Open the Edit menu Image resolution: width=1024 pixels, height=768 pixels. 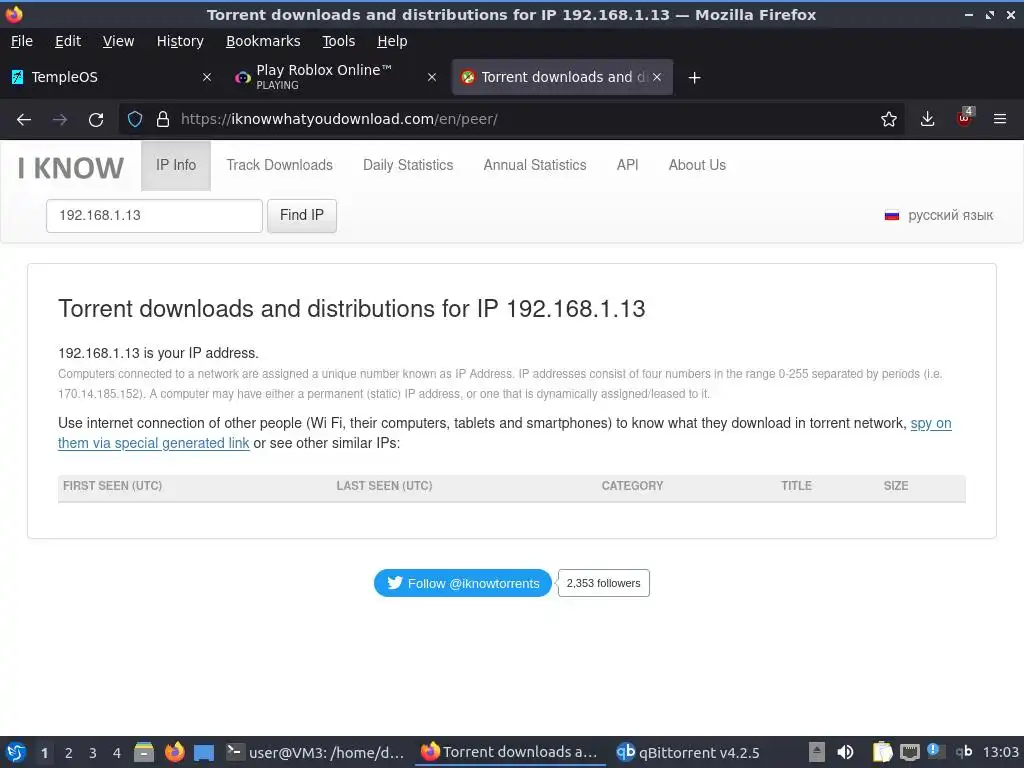coord(68,41)
